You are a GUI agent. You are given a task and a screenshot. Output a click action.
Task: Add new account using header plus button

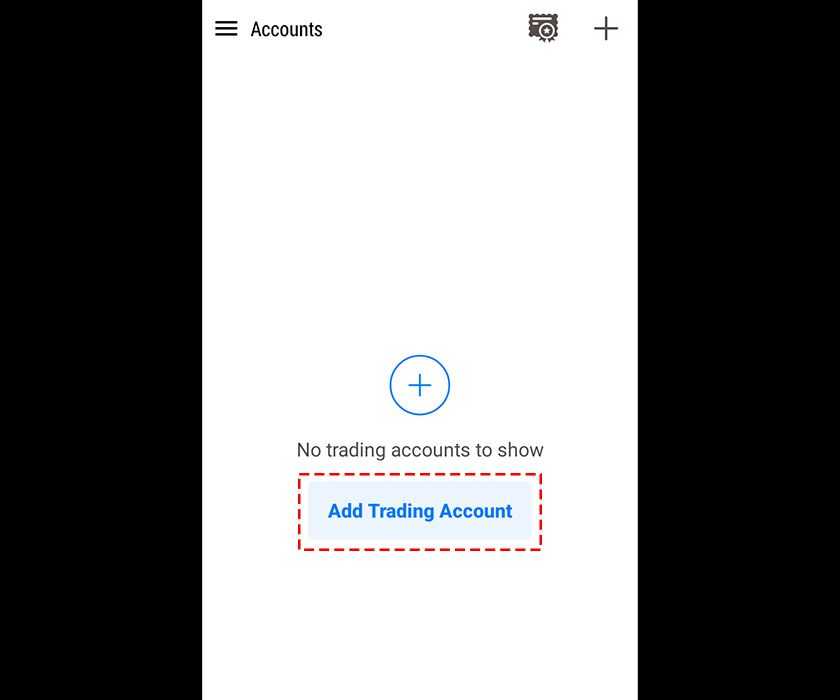coord(606,28)
